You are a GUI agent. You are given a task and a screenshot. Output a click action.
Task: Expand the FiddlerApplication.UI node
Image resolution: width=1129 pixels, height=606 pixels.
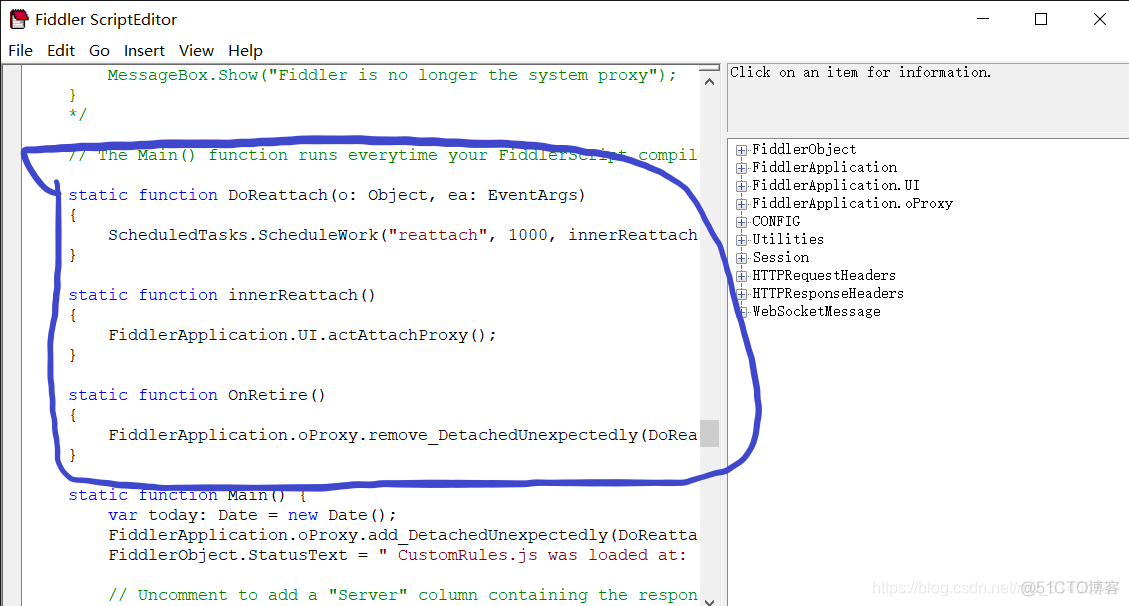point(742,186)
